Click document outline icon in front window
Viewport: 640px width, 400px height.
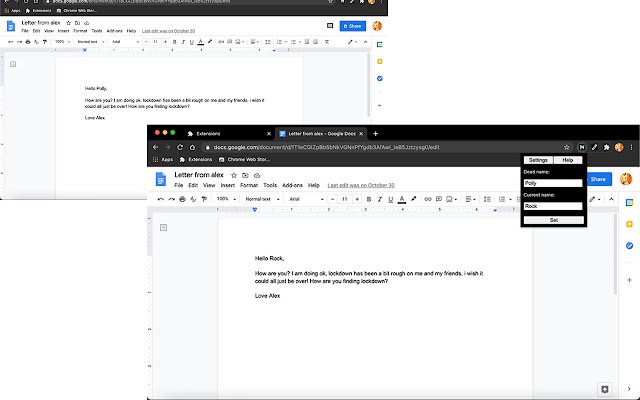pos(164,227)
